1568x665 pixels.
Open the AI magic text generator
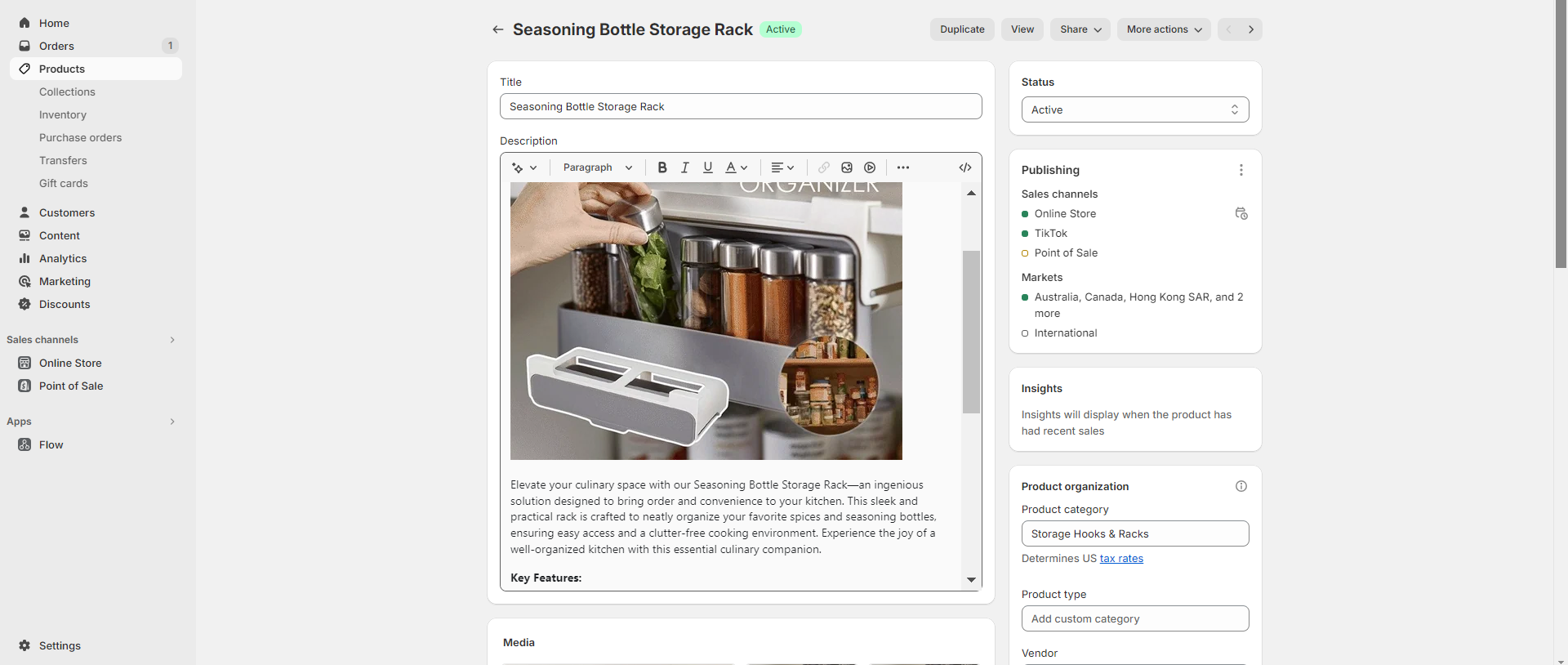(x=524, y=167)
